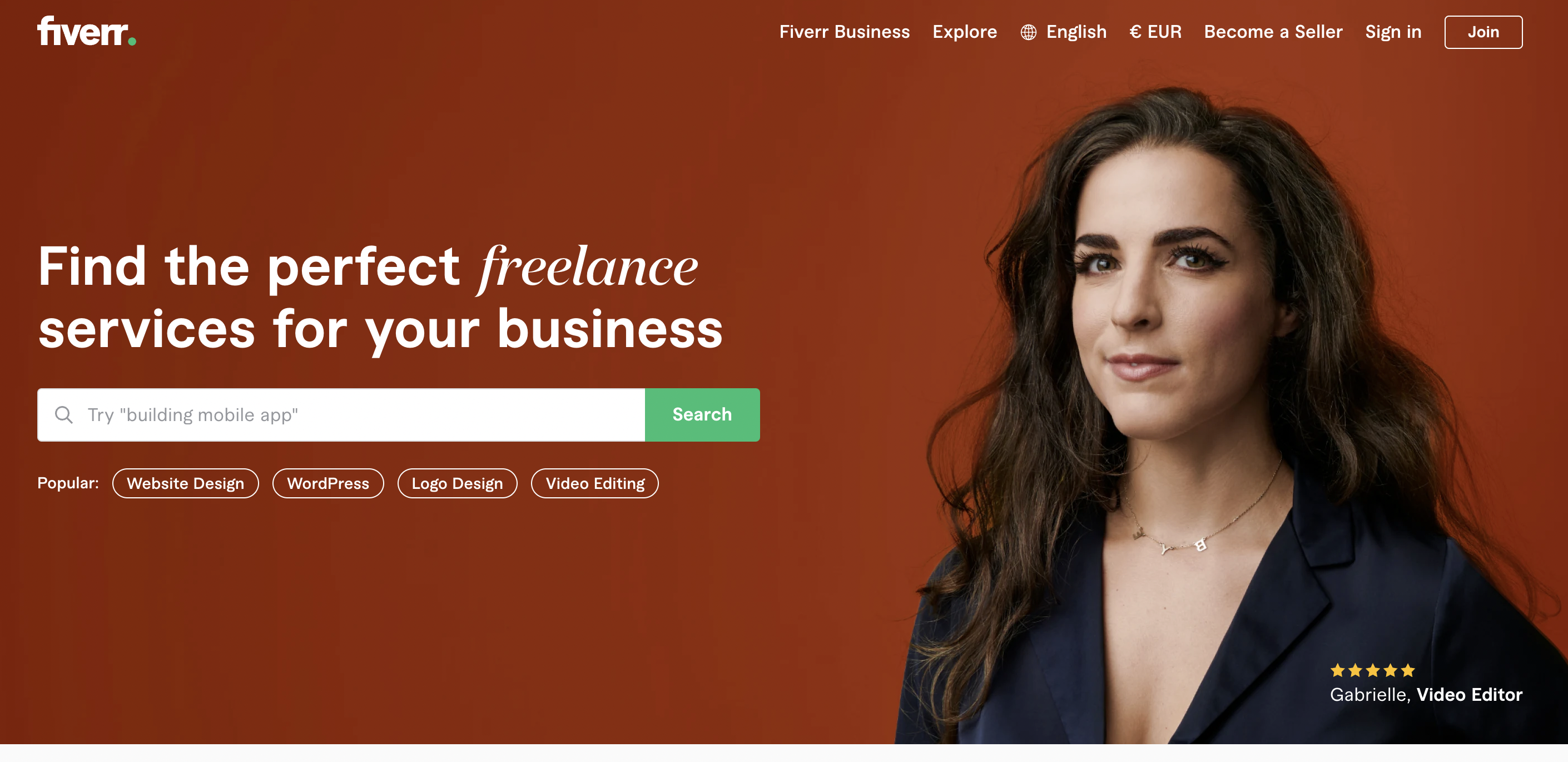Click the Join button
1568x762 pixels.
click(1483, 32)
